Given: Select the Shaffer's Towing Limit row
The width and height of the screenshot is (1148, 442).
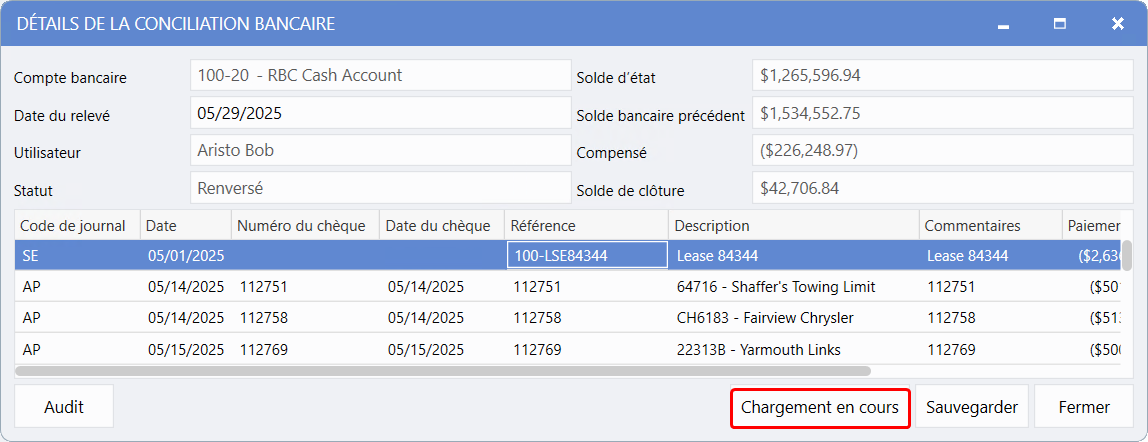Looking at the screenshot, I should tap(775, 287).
